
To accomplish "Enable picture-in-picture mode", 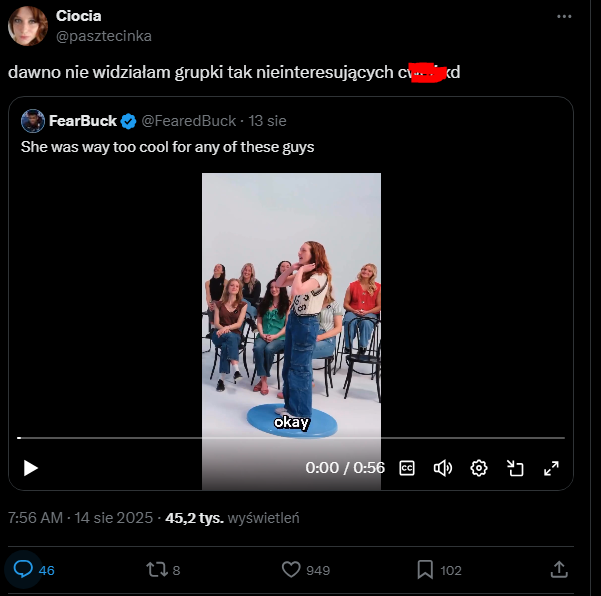I will [x=515, y=467].
